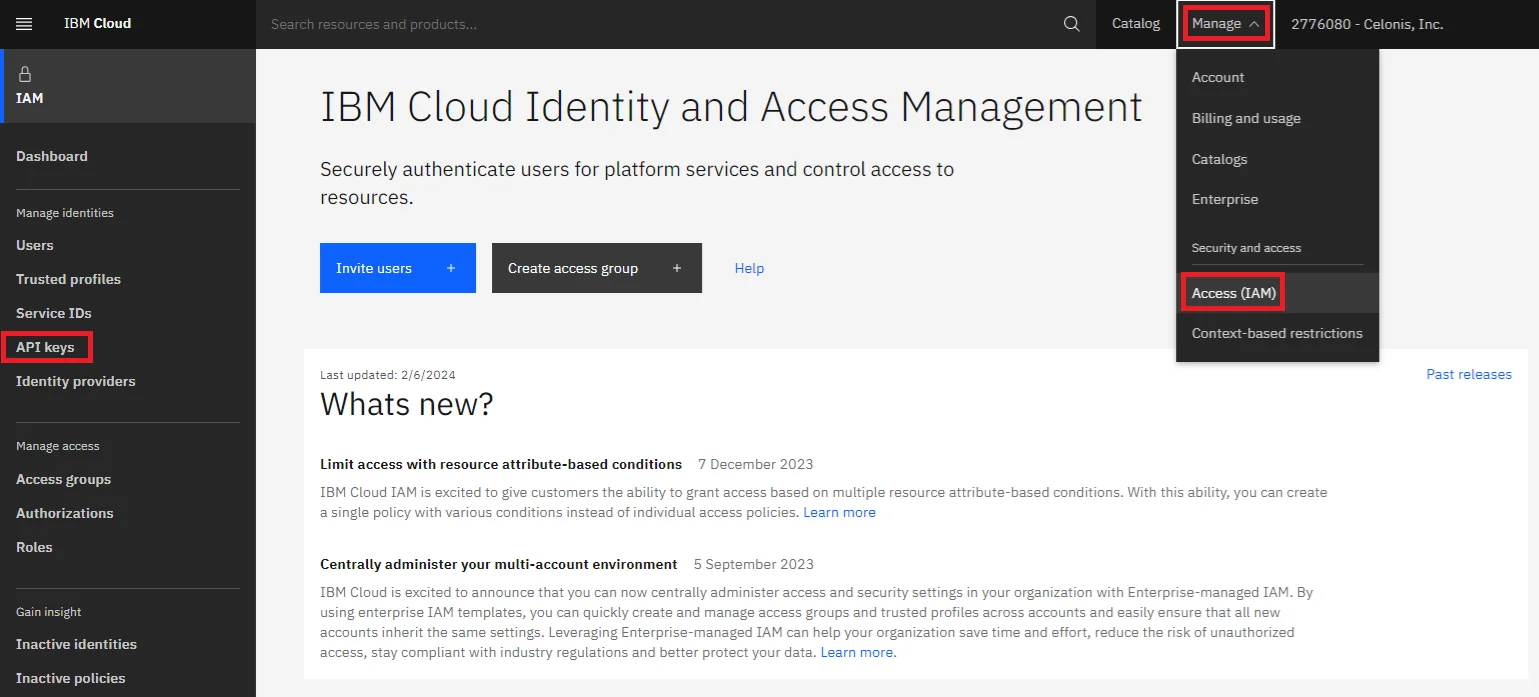The height and width of the screenshot is (697, 1539).
Task: Open the hamburger navigation menu
Action: pos(24,24)
